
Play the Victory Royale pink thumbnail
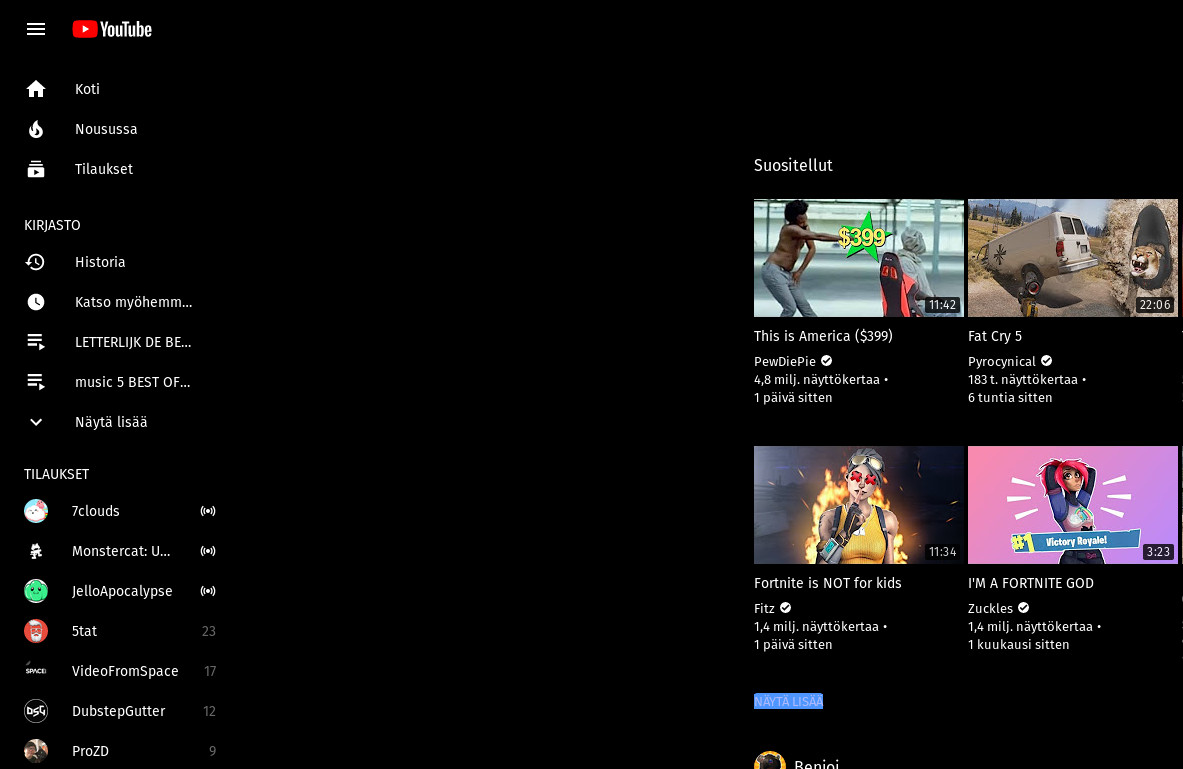coord(1073,505)
